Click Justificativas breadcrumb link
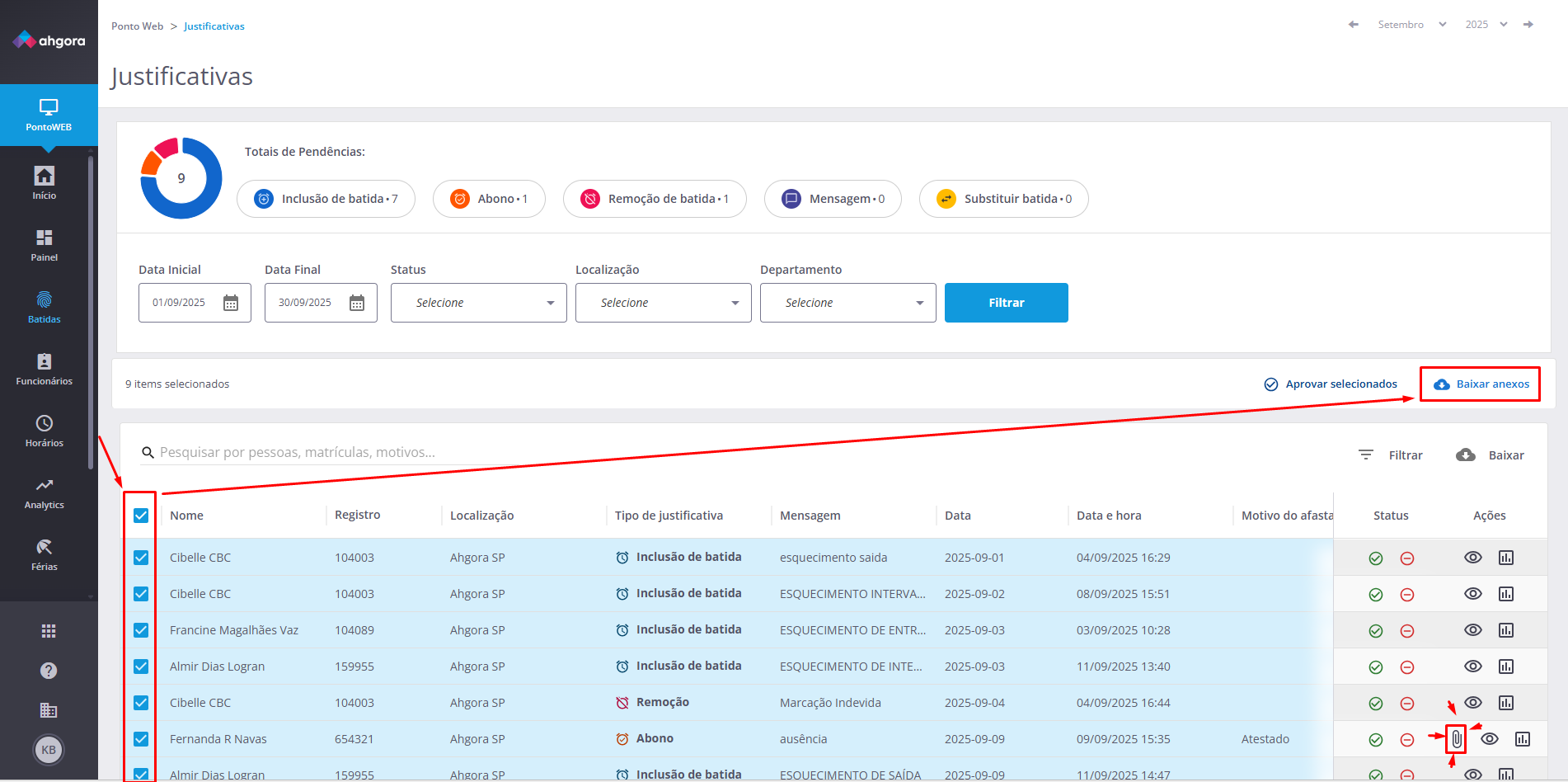The image size is (1568, 782). point(214,26)
